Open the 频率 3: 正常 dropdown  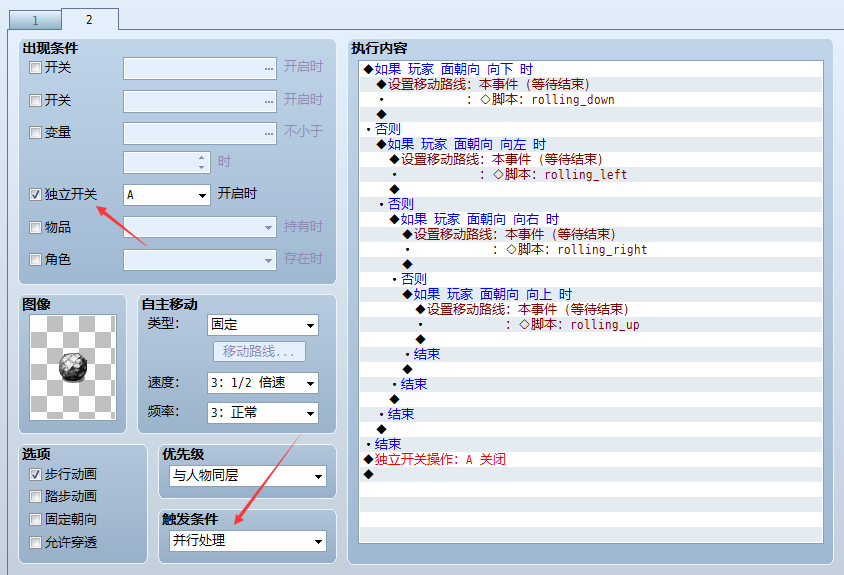point(263,413)
